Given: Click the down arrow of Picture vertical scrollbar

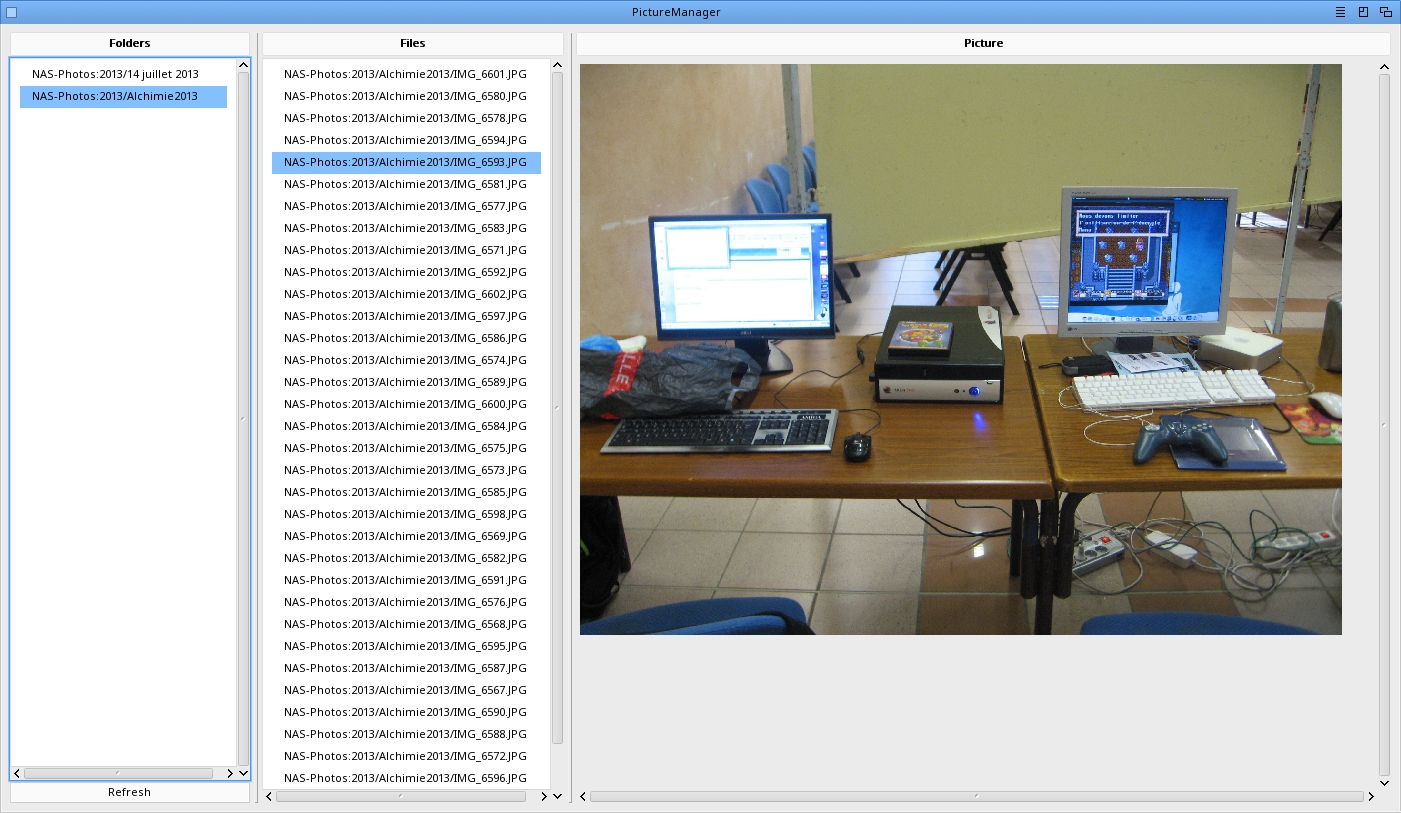Looking at the screenshot, I should point(1384,783).
